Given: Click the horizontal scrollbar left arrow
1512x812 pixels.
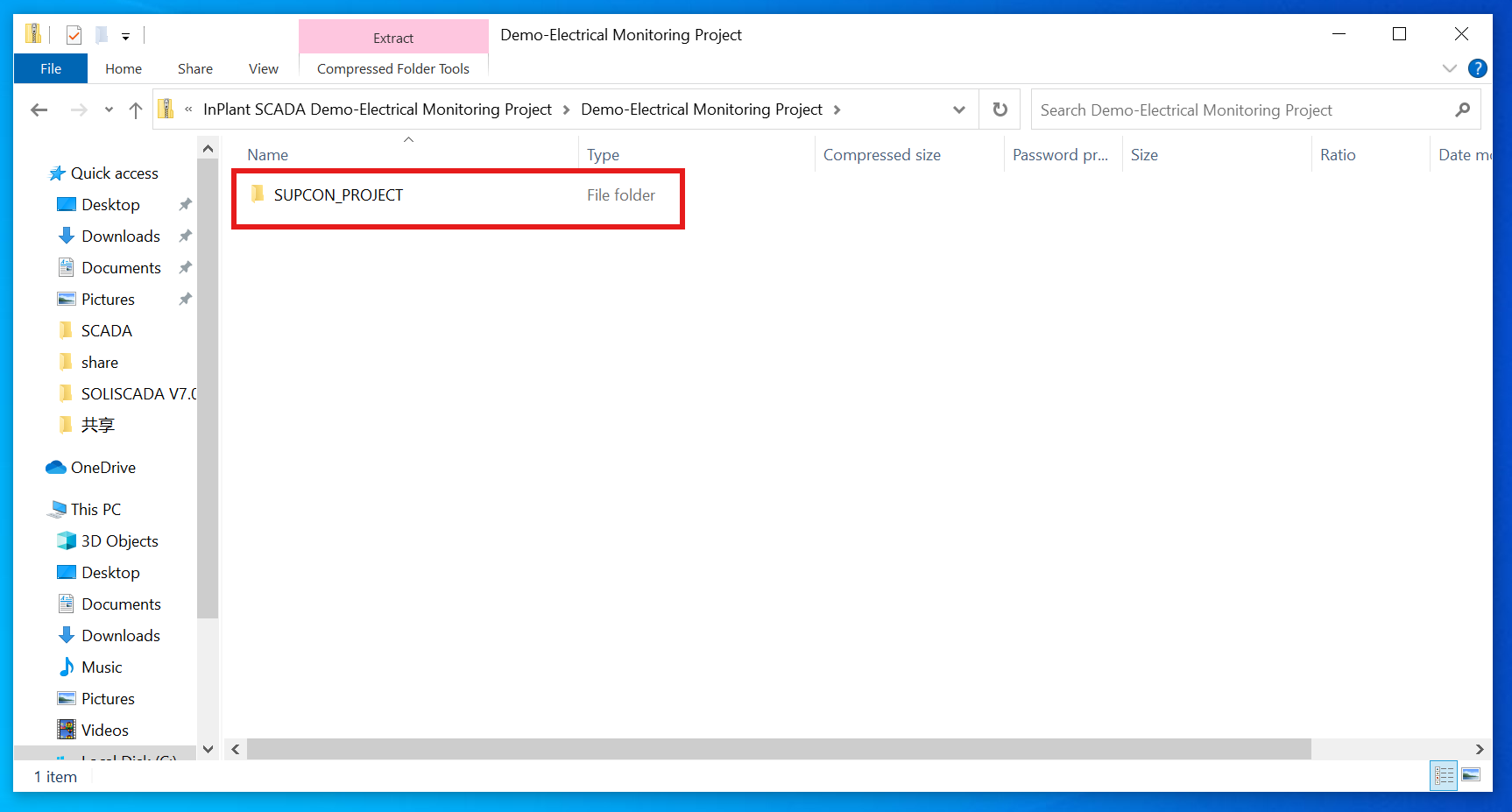Looking at the screenshot, I should click(236, 749).
